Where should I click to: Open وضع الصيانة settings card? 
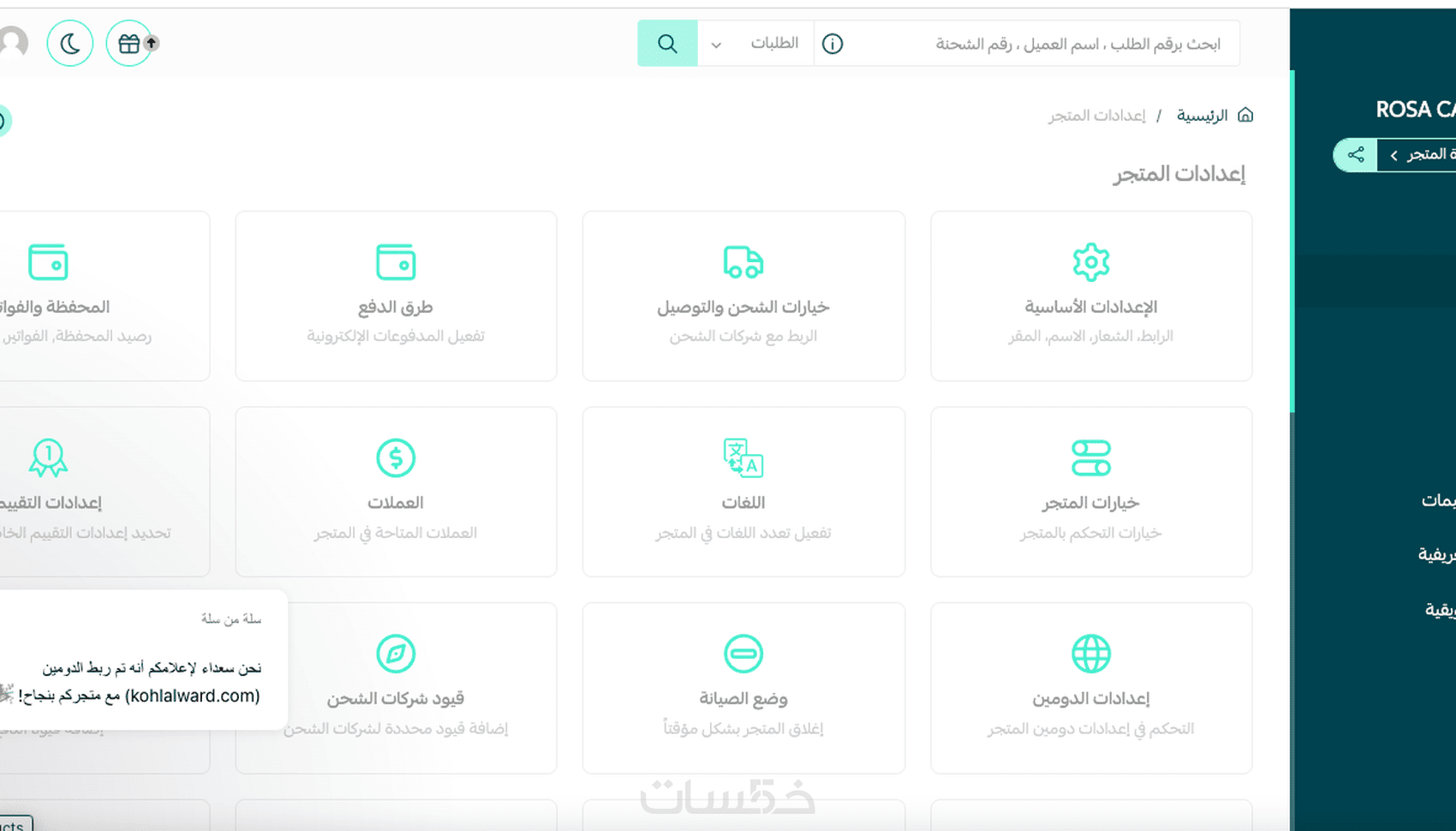tap(743, 688)
